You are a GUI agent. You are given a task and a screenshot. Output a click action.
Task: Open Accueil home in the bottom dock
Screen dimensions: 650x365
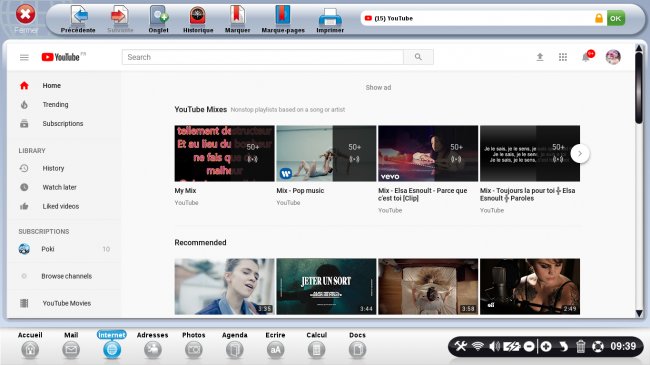pos(30,345)
